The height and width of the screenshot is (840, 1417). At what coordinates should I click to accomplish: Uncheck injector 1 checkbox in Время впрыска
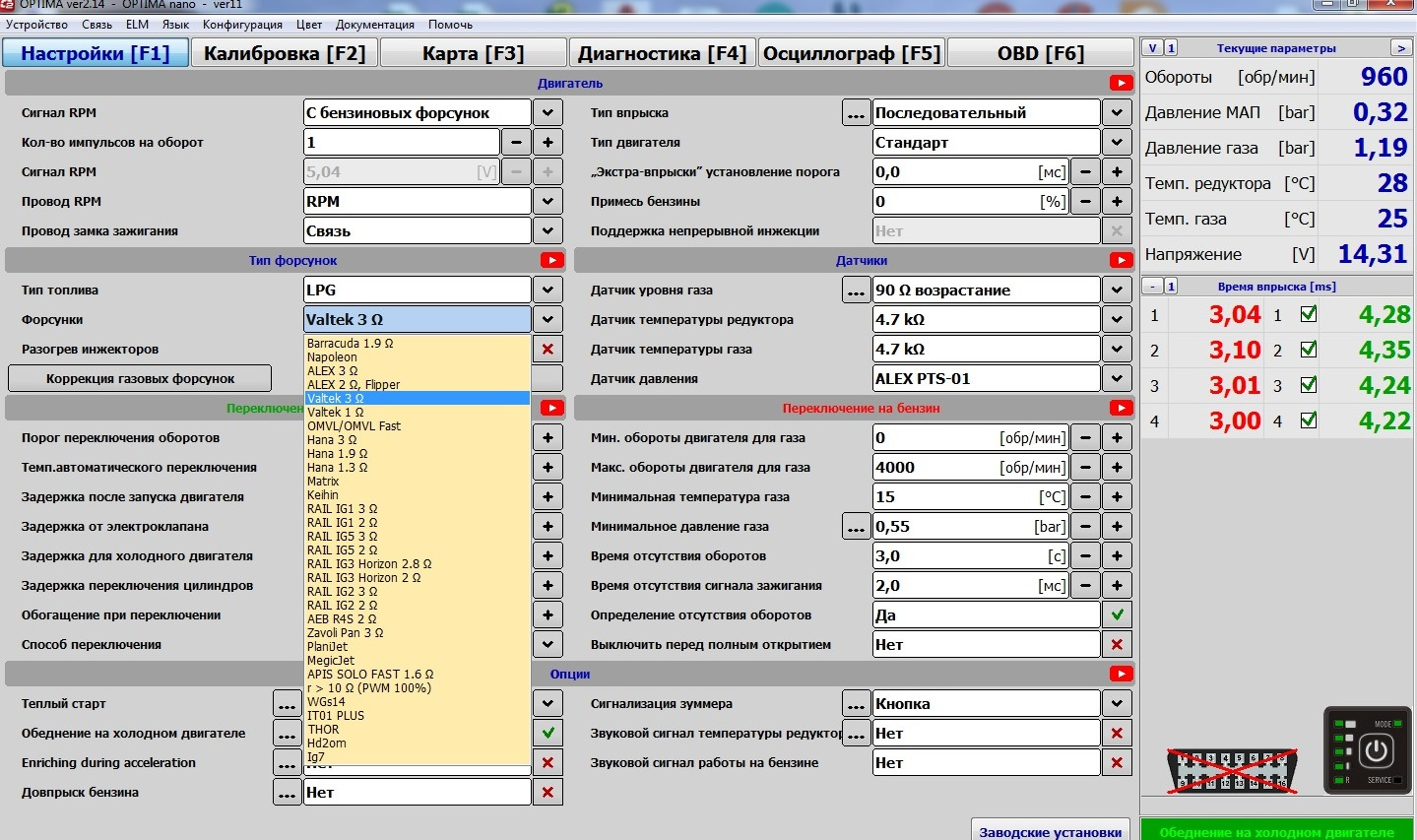pos(1309,315)
